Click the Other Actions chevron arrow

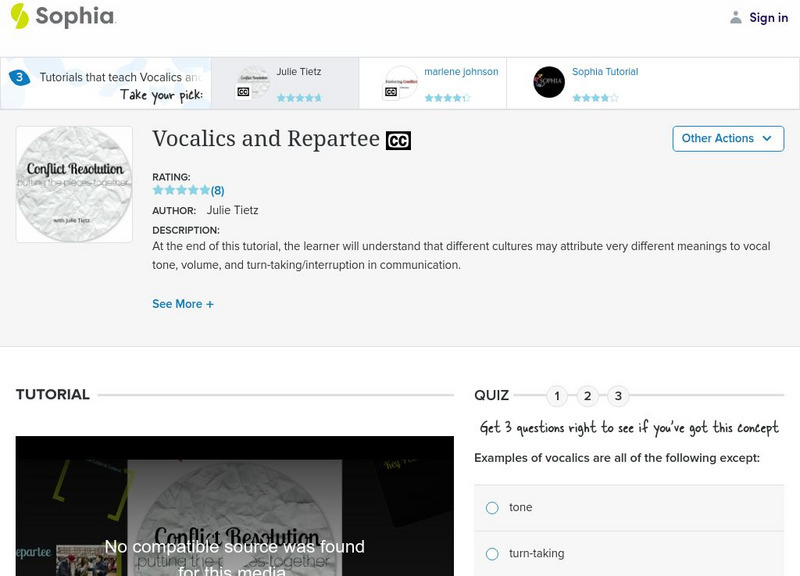point(767,139)
